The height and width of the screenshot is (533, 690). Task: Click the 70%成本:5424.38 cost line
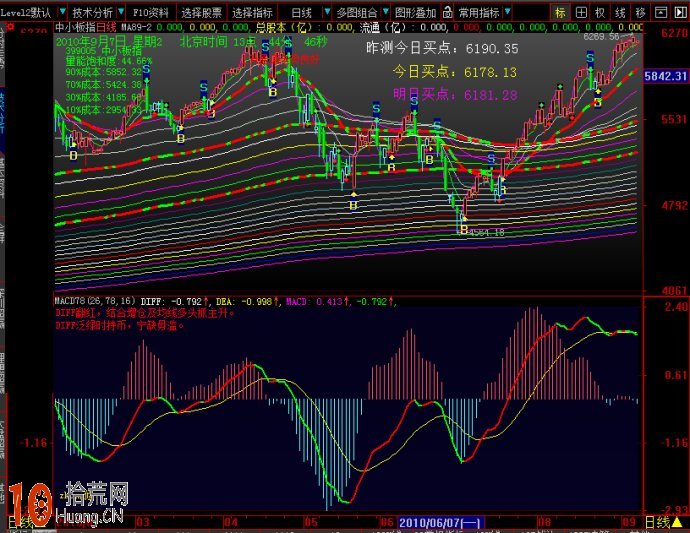tap(104, 85)
